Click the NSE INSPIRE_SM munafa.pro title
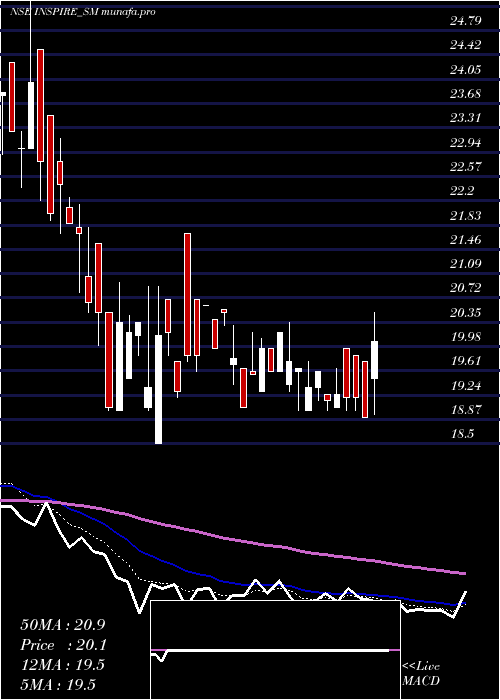Screen dimensions: 500x700 83,12
